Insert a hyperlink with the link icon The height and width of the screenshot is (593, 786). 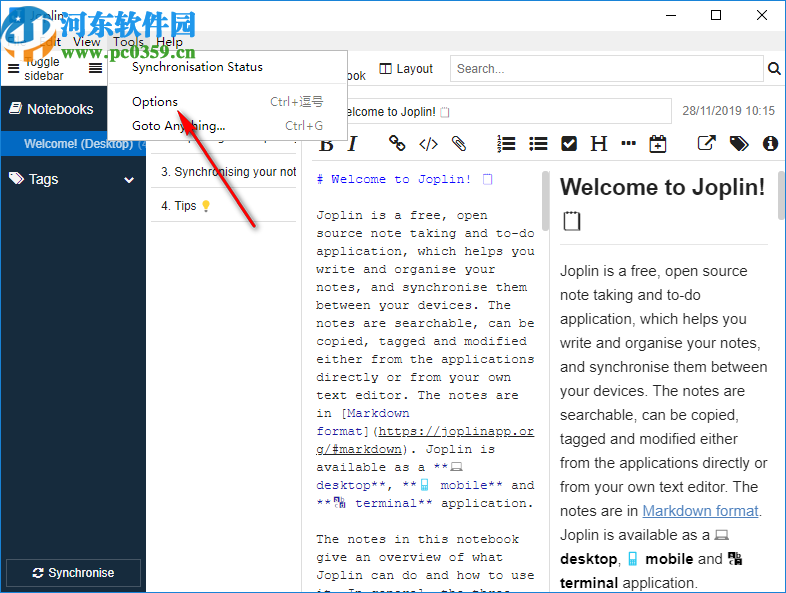[397, 143]
